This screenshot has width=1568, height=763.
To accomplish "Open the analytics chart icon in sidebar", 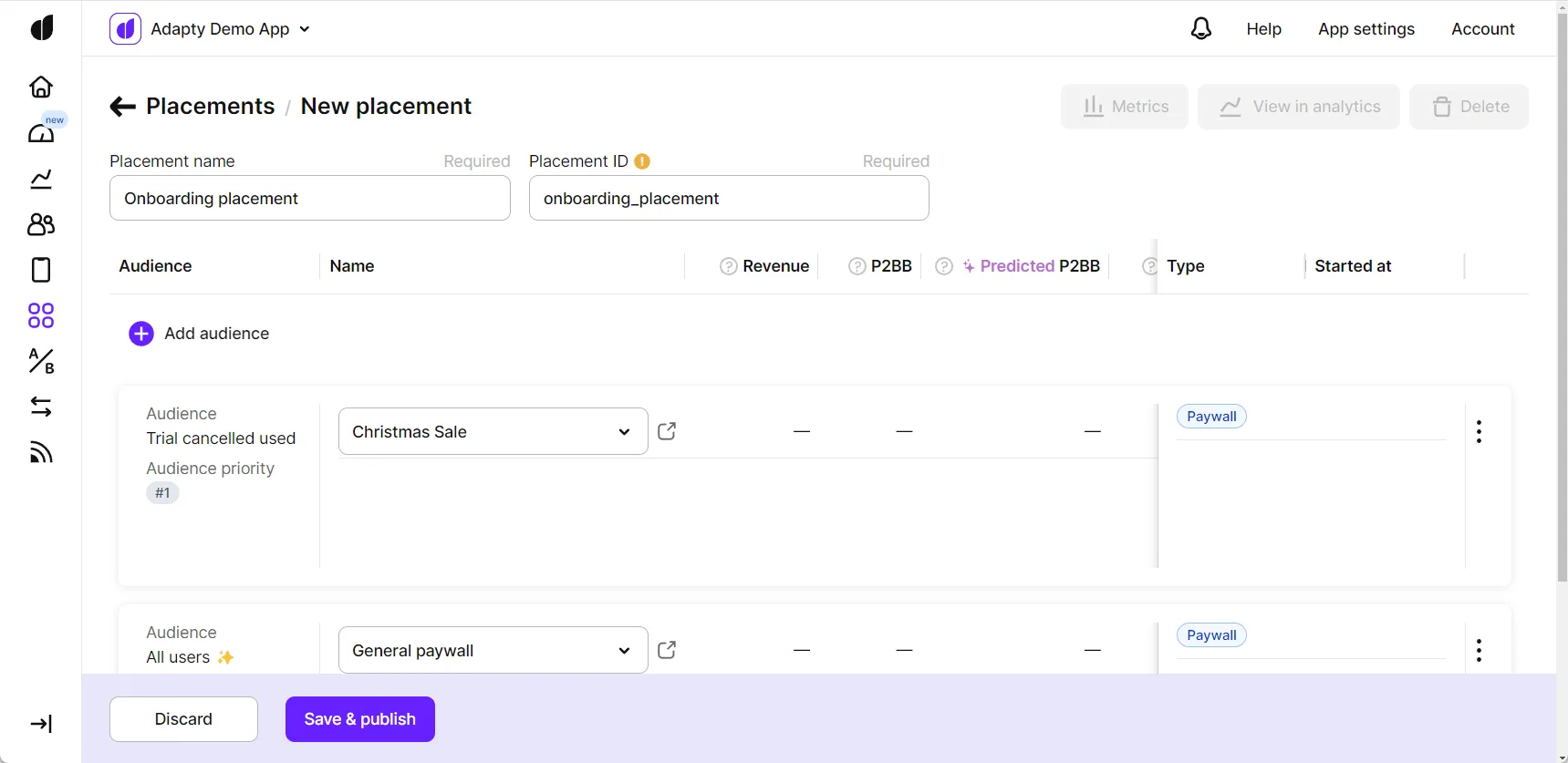I will click(x=41, y=179).
